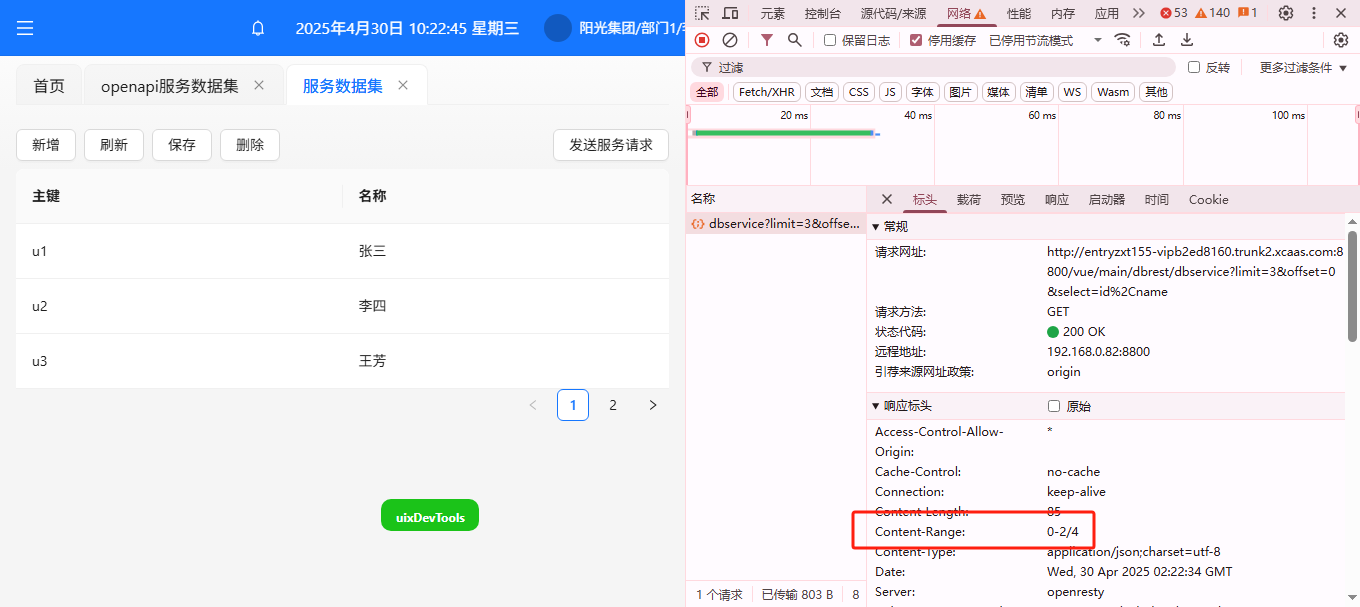Click the network filter text field
The width and height of the screenshot is (1360, 607).
point(933,67)
